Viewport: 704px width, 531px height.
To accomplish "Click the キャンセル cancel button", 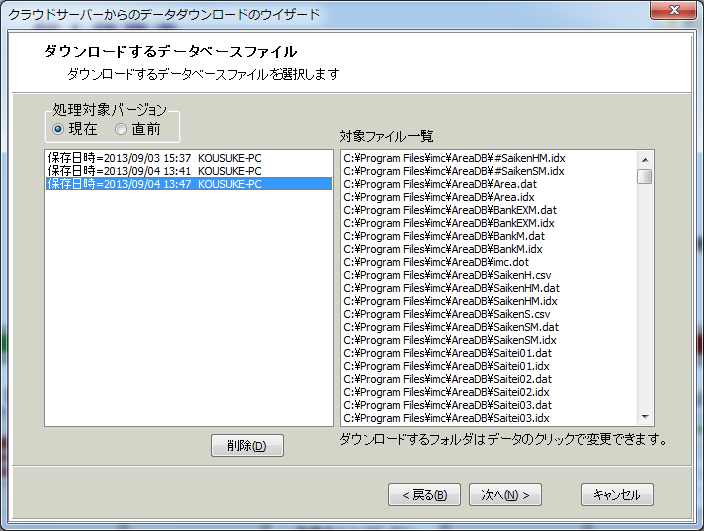I will pyautogui.click(x=617, y=494).
